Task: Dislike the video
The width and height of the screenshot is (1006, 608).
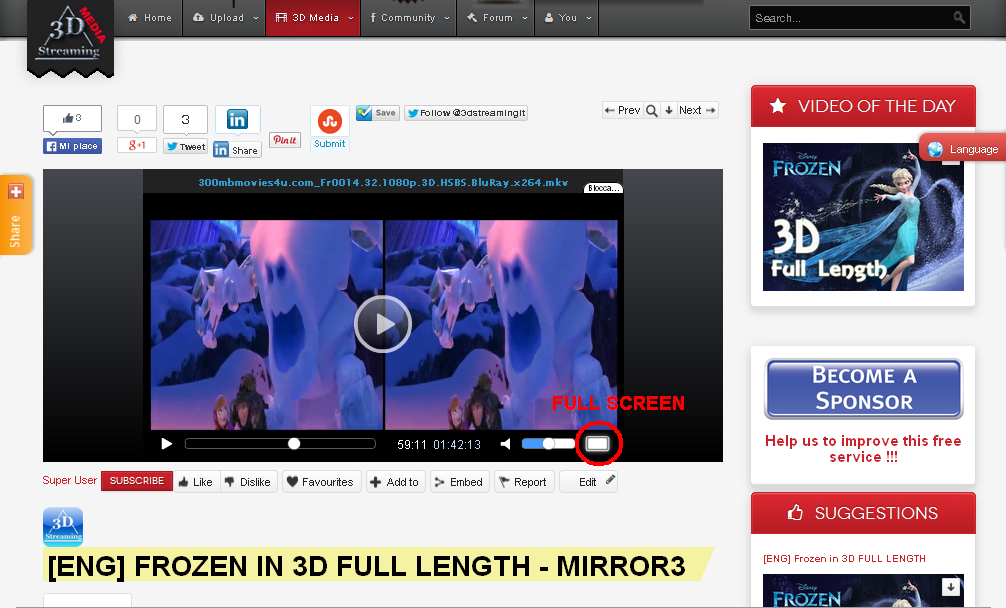Action: pyautogui.click(x=249, y=482)
